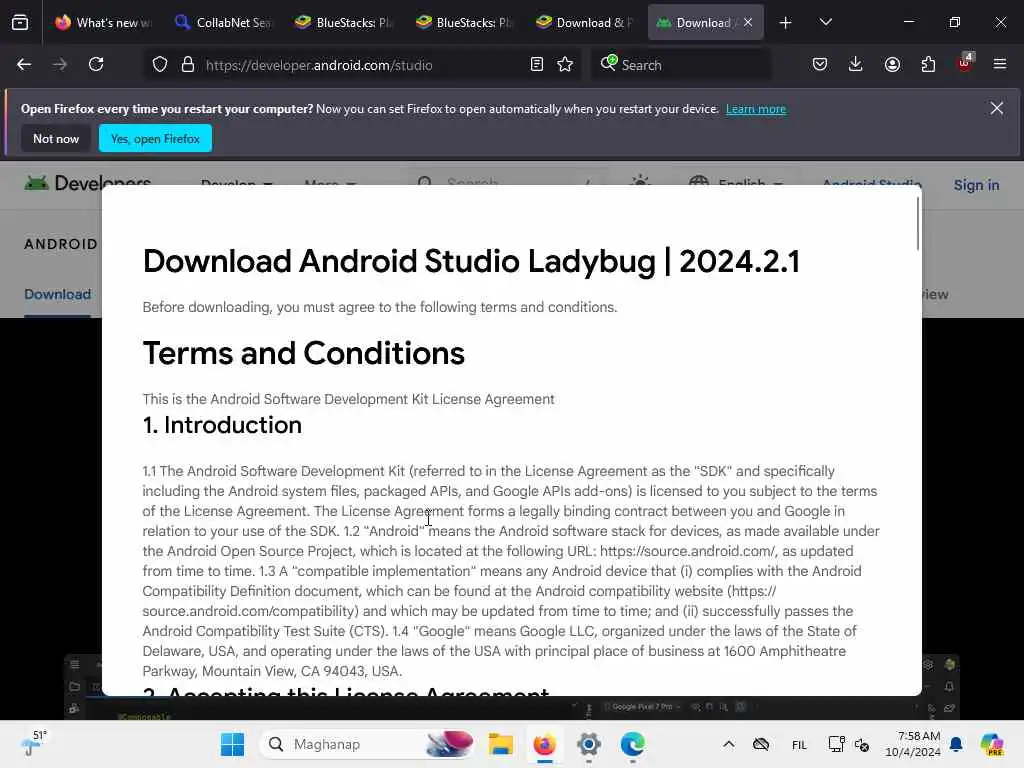Click Sign in on Developers site
This screenshot has width=1024, height=768.
(976, 185)
